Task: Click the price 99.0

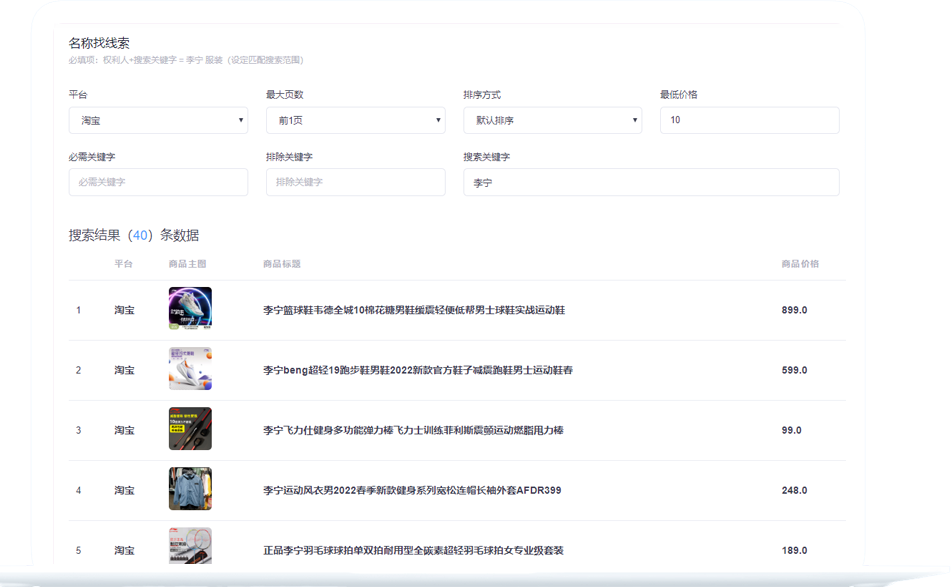Action: [x=791, y=430]
